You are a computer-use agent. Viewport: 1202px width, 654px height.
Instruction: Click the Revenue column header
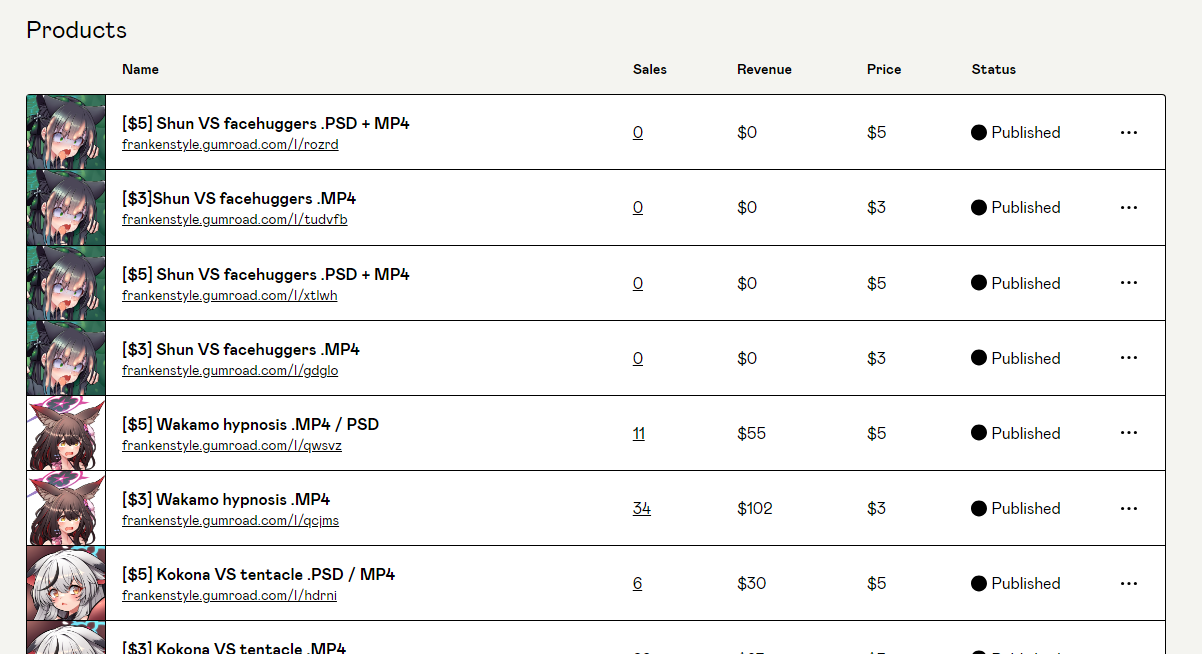pyautogui.click(x=764, y=69)
